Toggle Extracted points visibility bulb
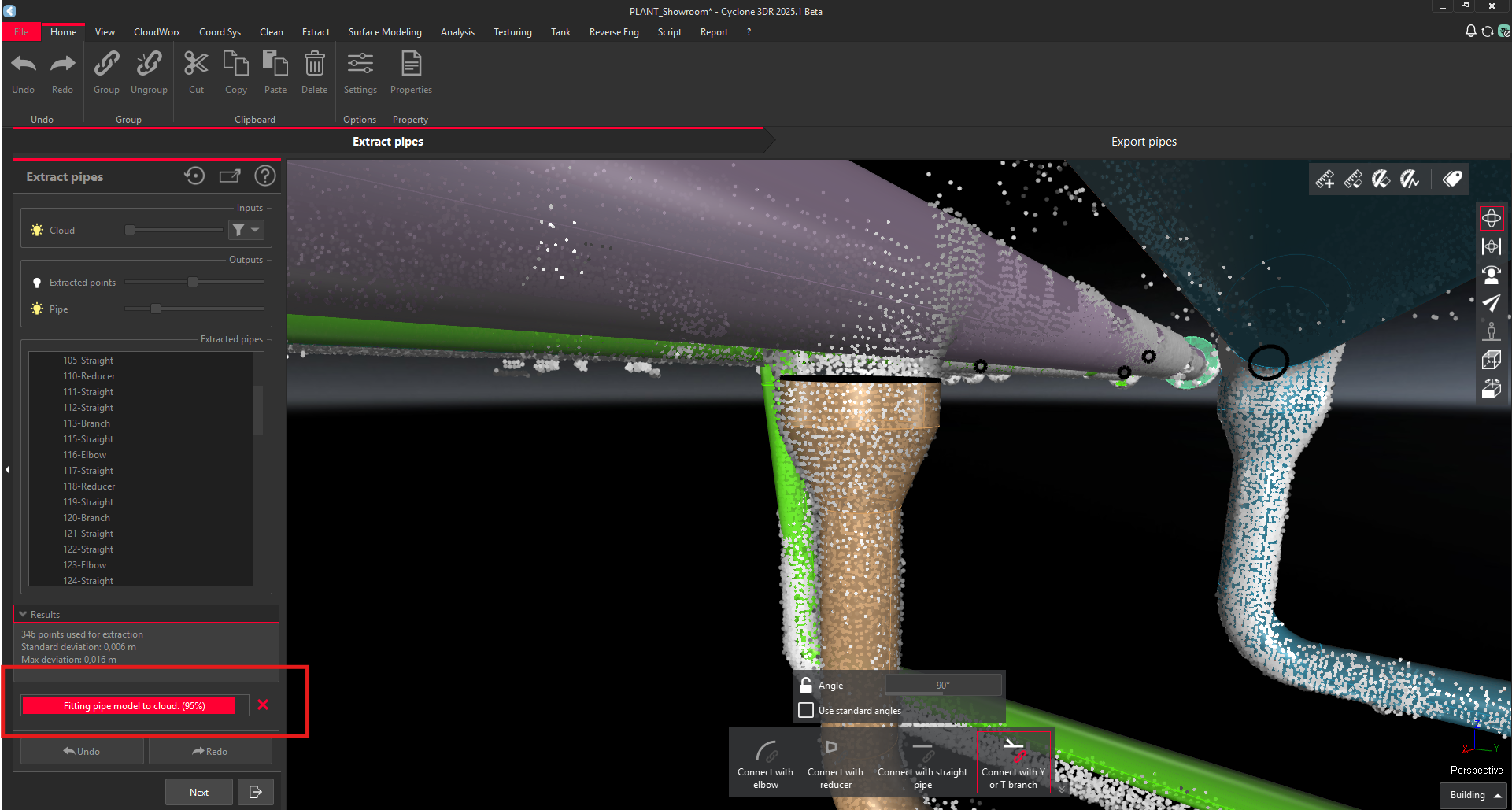The width and height of the screenshot is (1512, 810). coord(37,283)
